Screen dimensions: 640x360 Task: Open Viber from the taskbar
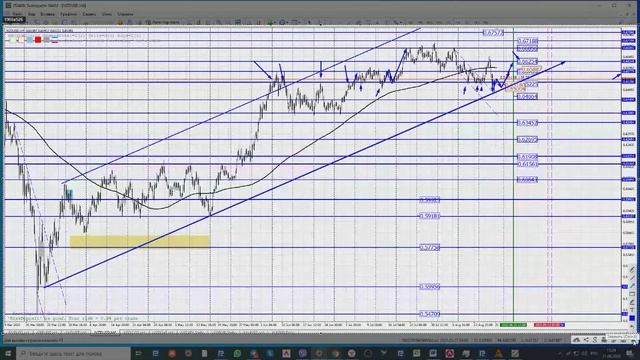302,353
